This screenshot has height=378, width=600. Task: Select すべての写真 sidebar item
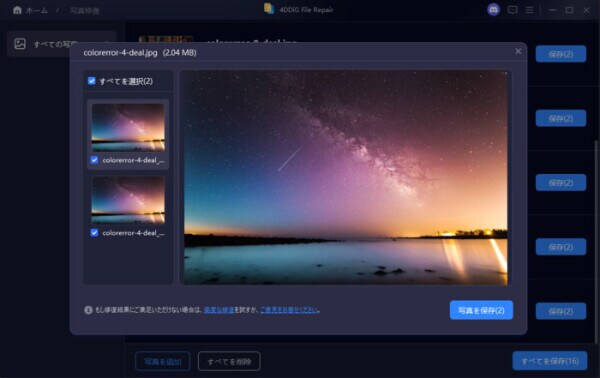(61, 44)
